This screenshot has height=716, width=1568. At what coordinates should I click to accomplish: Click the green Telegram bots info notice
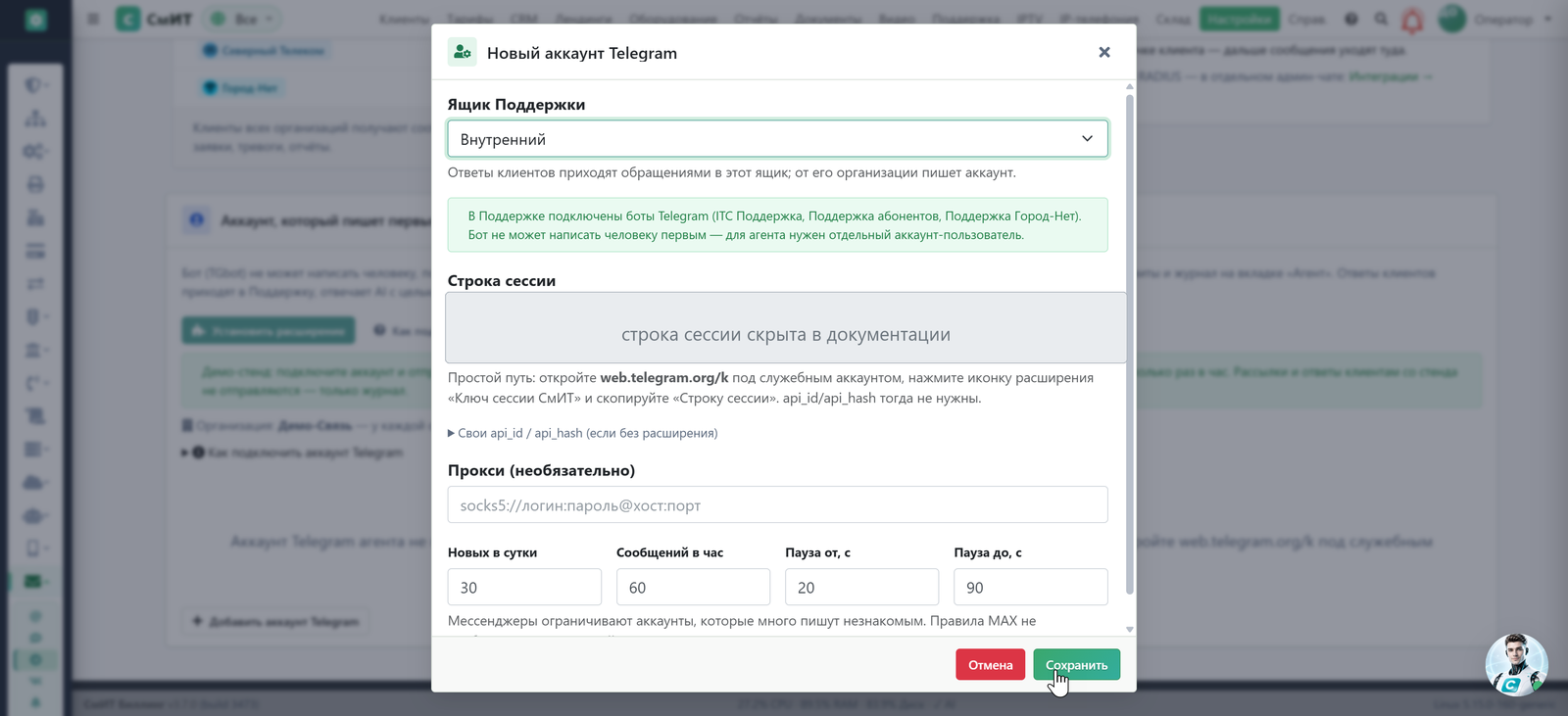point(778,225)
